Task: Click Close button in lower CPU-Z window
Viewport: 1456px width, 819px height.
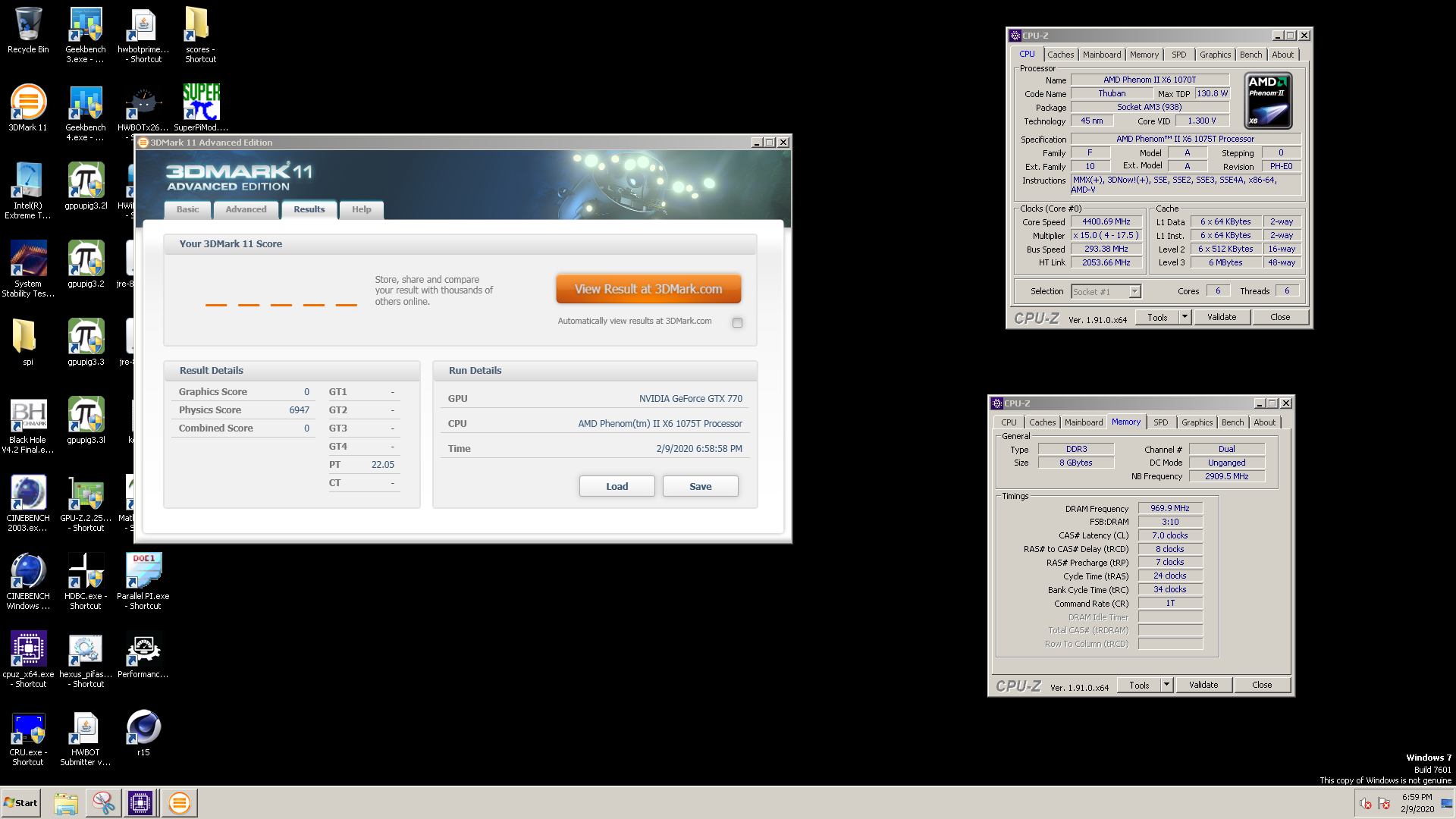Action: (1262, 685)
